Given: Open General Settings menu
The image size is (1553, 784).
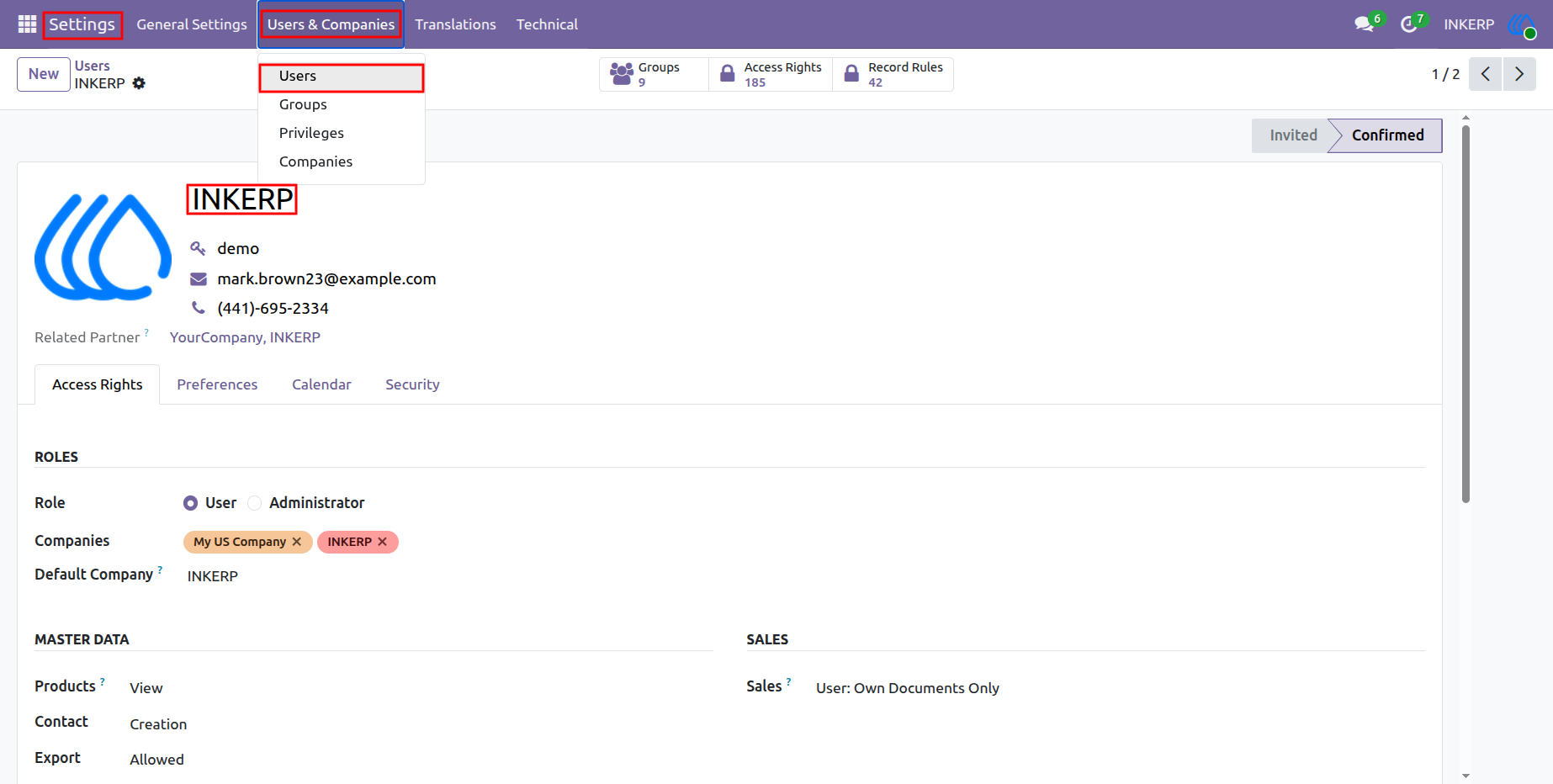Looking at the screenshot, I should click(x=192, y=24).
